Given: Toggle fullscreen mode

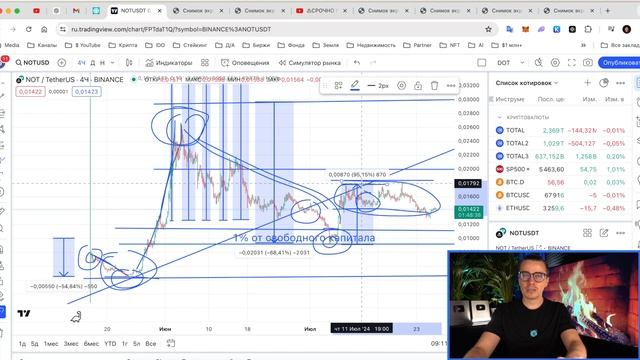Looking at the screenshot, I should click(x=571, y=62).
